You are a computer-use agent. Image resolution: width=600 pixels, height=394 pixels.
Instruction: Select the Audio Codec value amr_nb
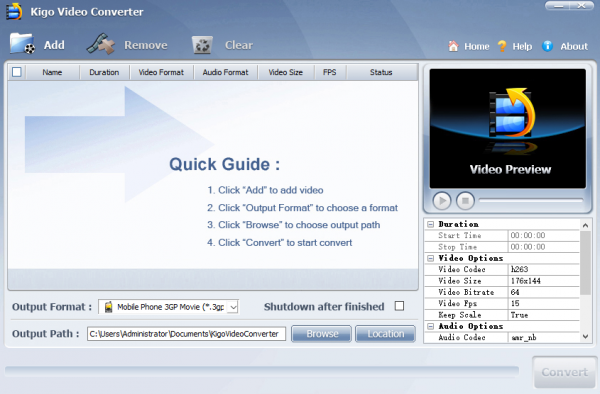tap(544, 338)
